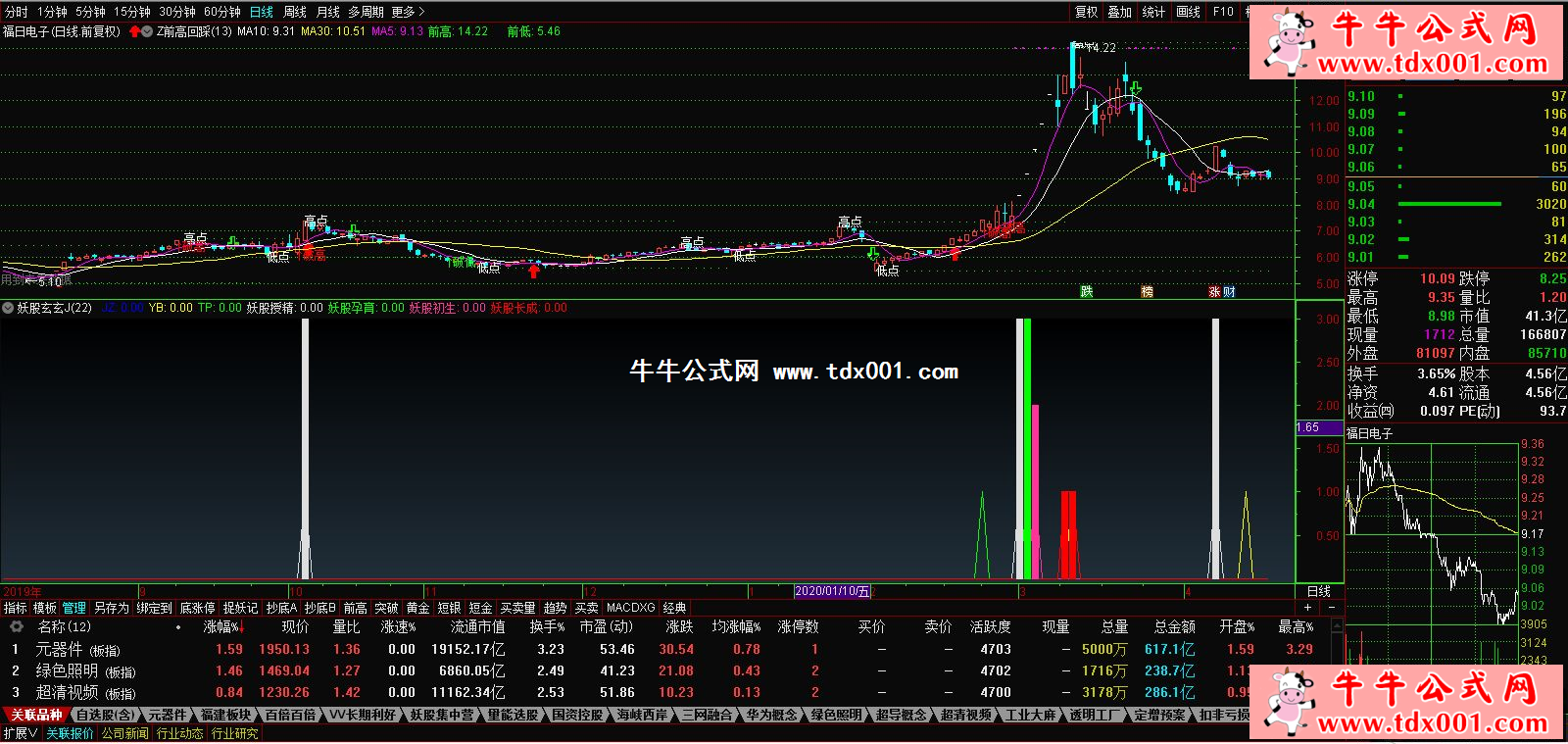Open the 管理 tab
The width and height of the screenshot is (1568, 744).
[x=74, y=608]
